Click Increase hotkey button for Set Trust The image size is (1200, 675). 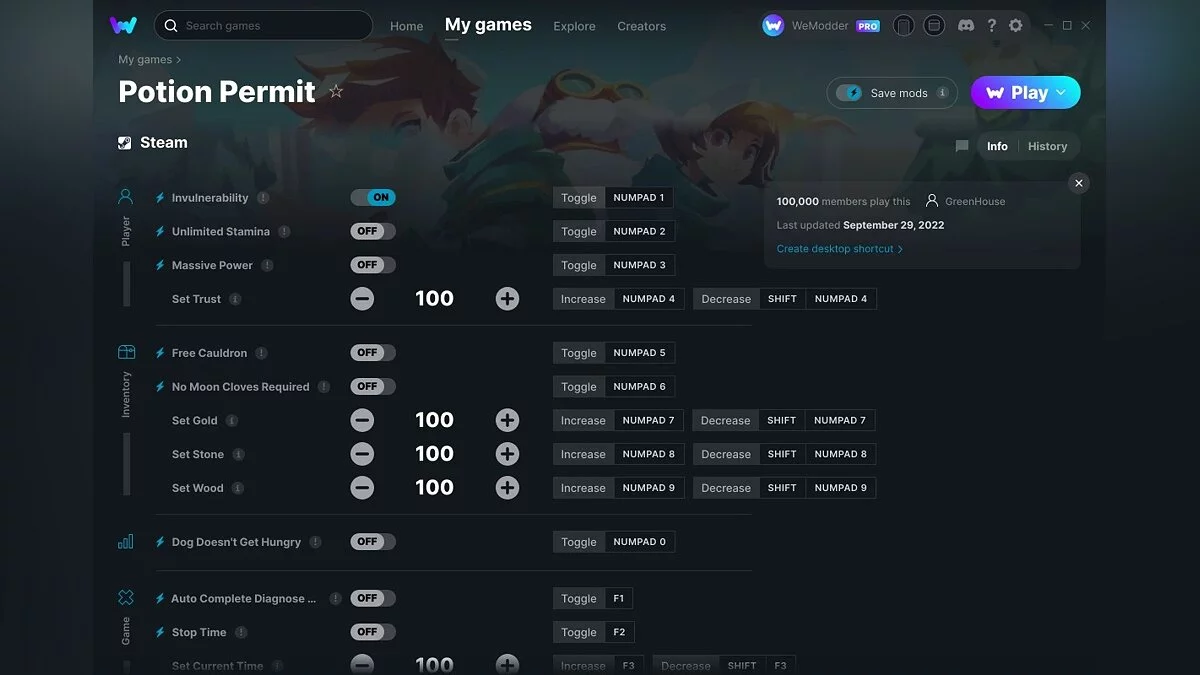583,299
